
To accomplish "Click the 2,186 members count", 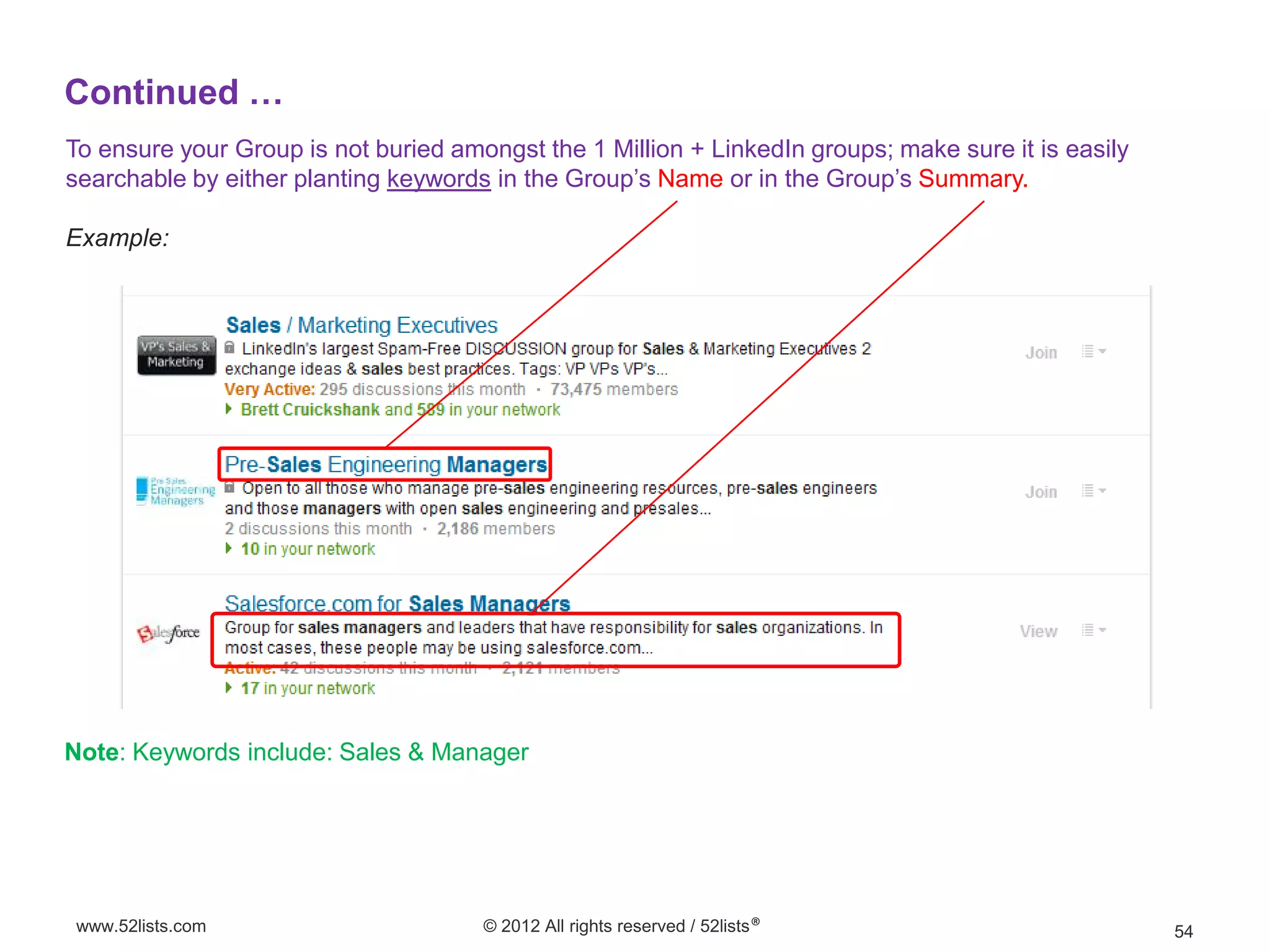I will pos(495,529).
